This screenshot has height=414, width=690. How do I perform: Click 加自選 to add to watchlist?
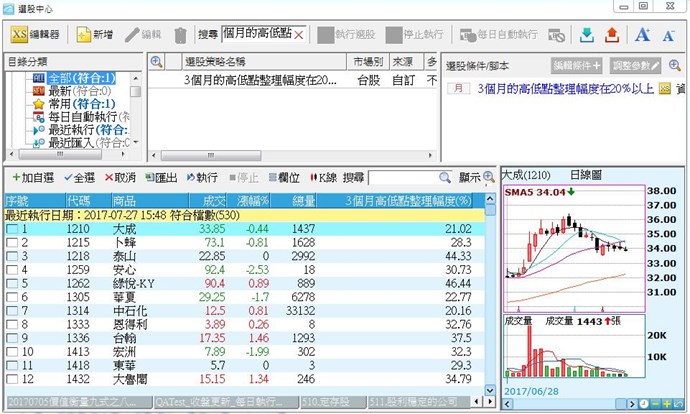coord(31,177)
